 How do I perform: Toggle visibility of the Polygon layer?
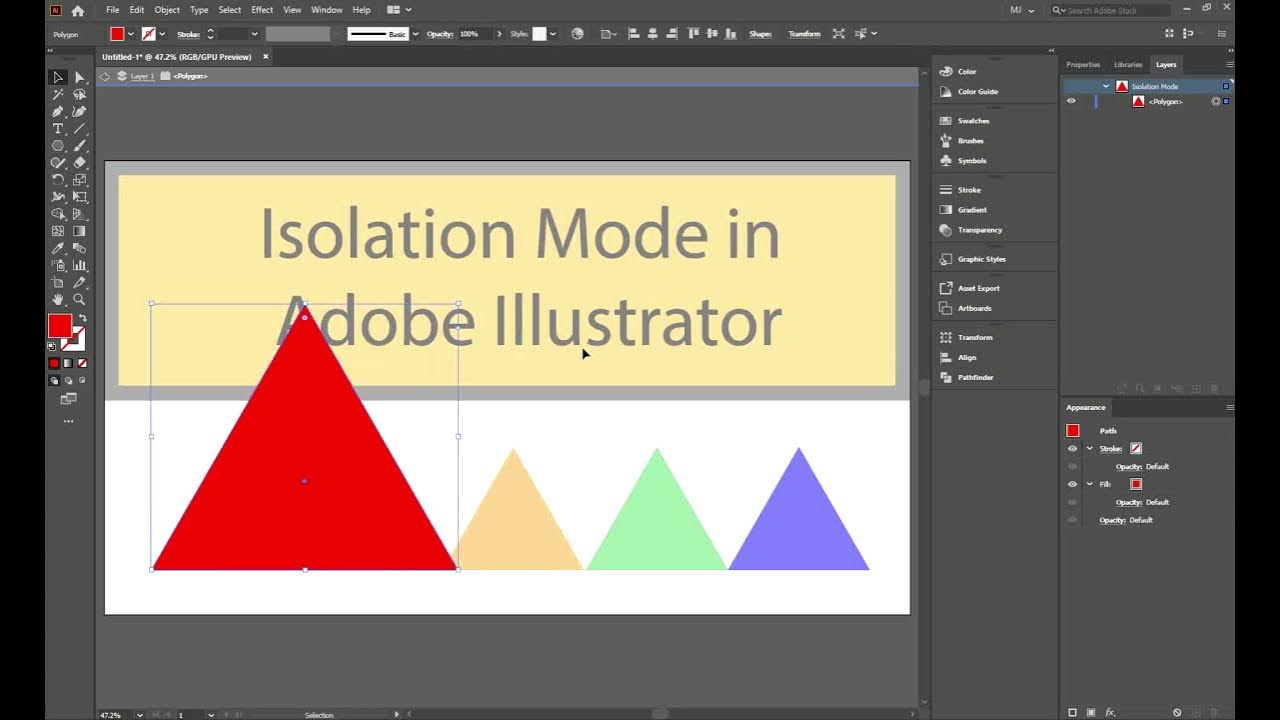pyautogui.click(x=1071, y=101)
